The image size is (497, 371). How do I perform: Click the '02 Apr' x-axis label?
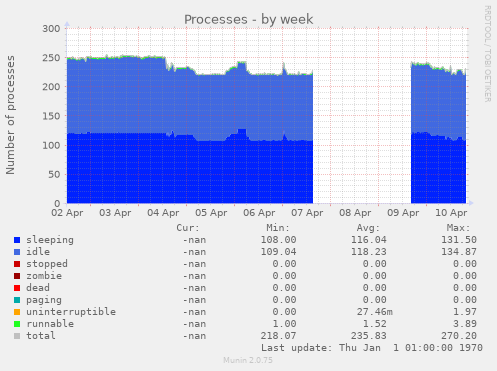tap(67, 213)
